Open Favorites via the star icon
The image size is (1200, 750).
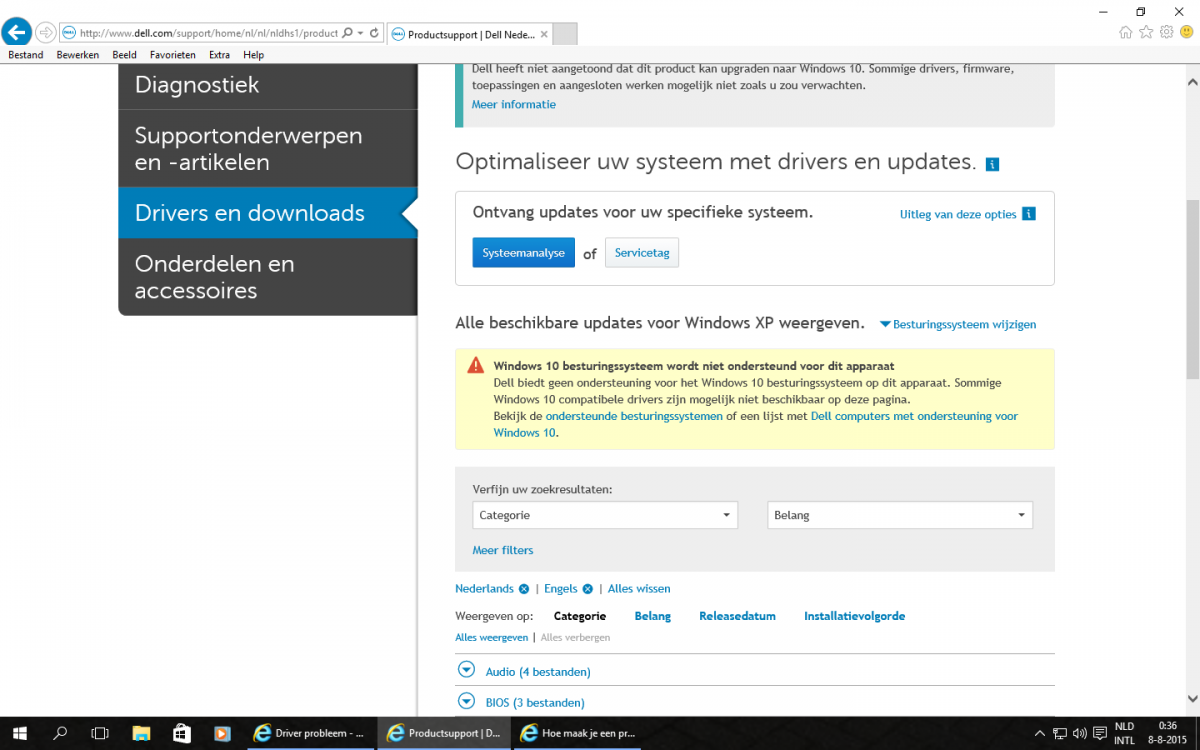pyautogui.click(x=1146, y=32)
